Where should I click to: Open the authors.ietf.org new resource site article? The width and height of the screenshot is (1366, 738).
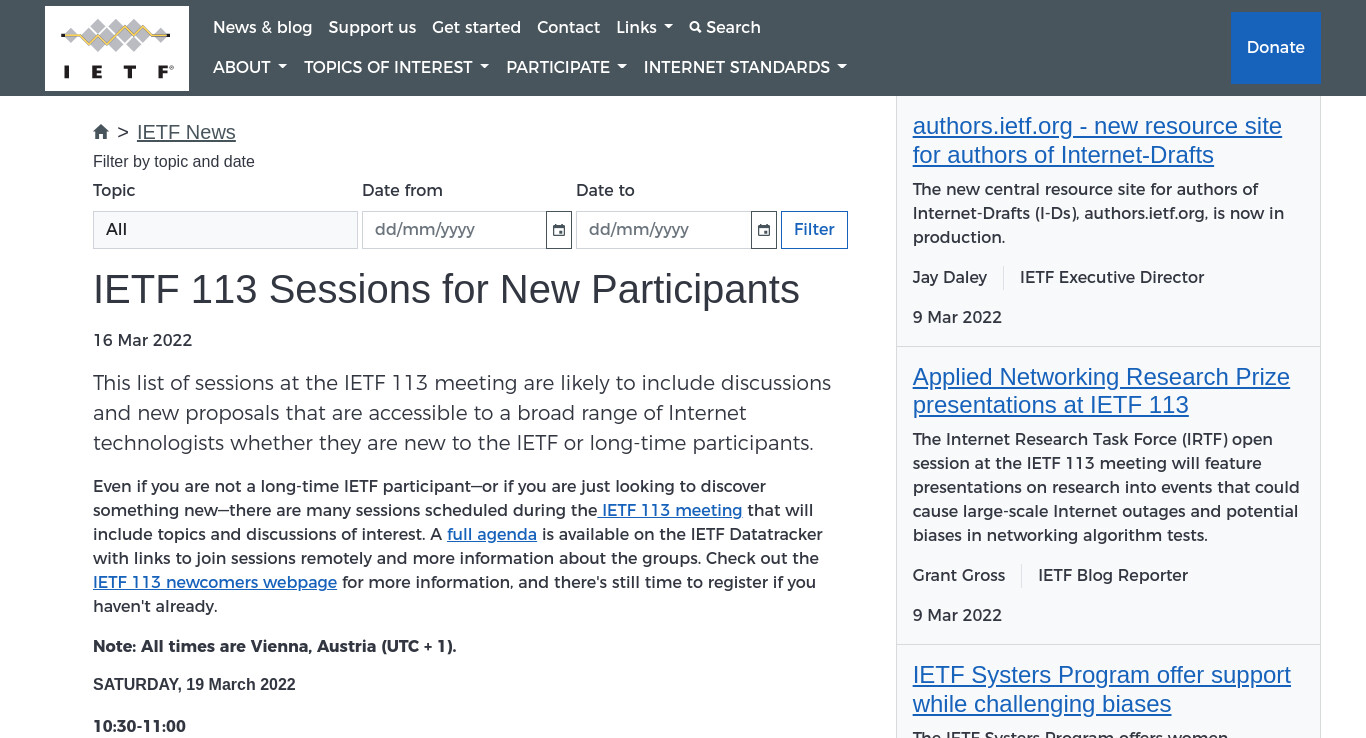[x=1097, y=140]
